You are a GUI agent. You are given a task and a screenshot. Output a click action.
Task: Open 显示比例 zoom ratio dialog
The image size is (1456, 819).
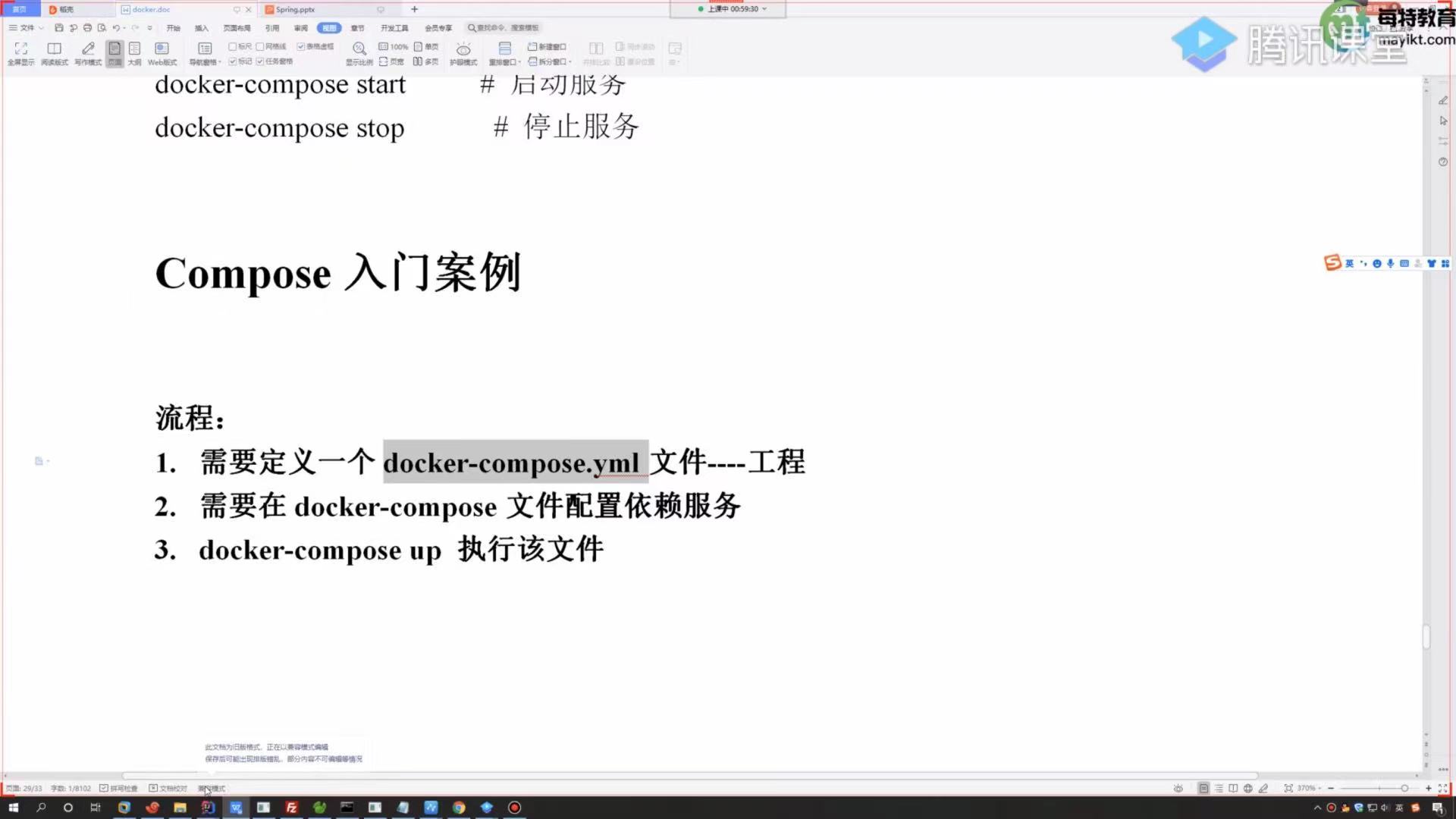359,53
